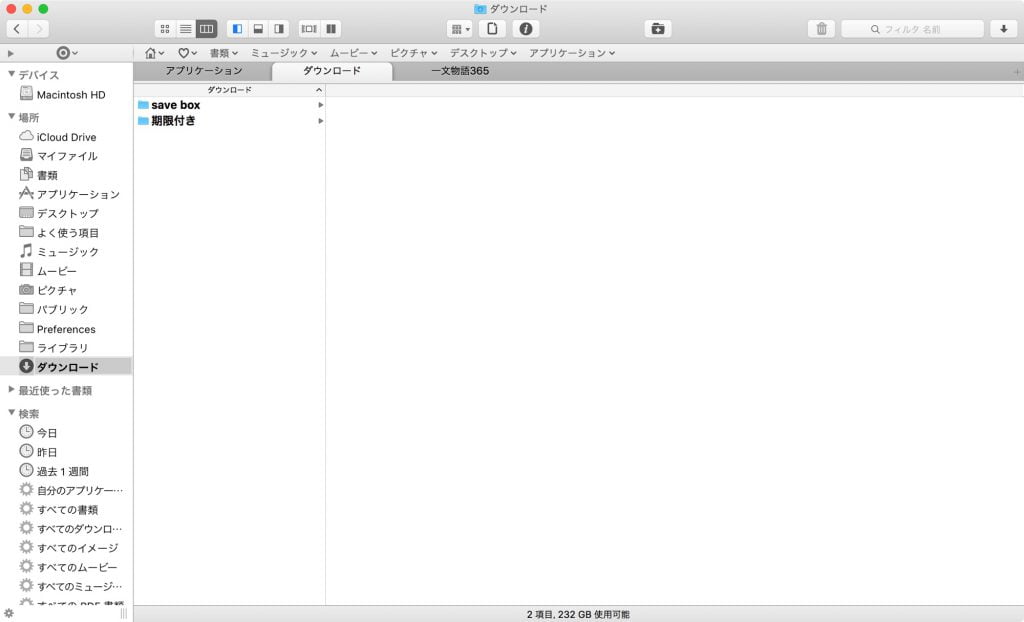Collapse the デバイス sidebar section
Screen dimensions: 1024x622
11,74
